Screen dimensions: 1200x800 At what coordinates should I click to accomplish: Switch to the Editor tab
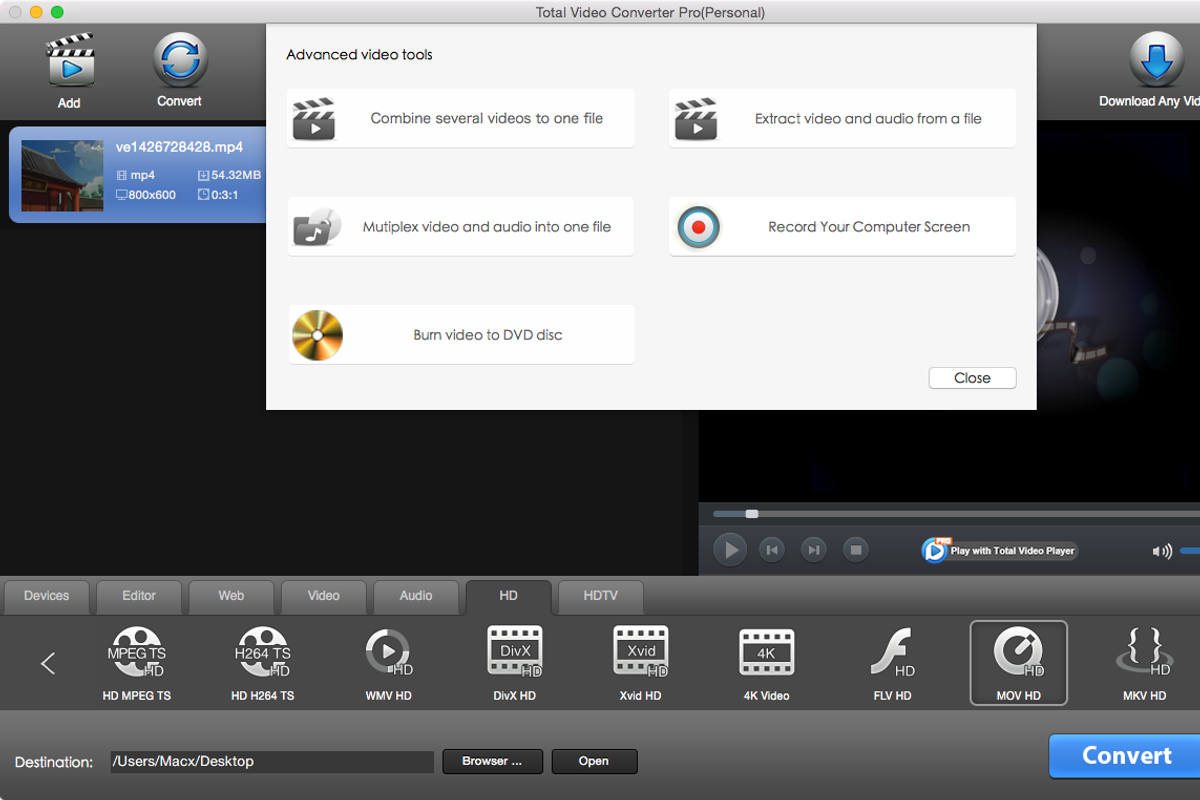[x=139, y=596]
